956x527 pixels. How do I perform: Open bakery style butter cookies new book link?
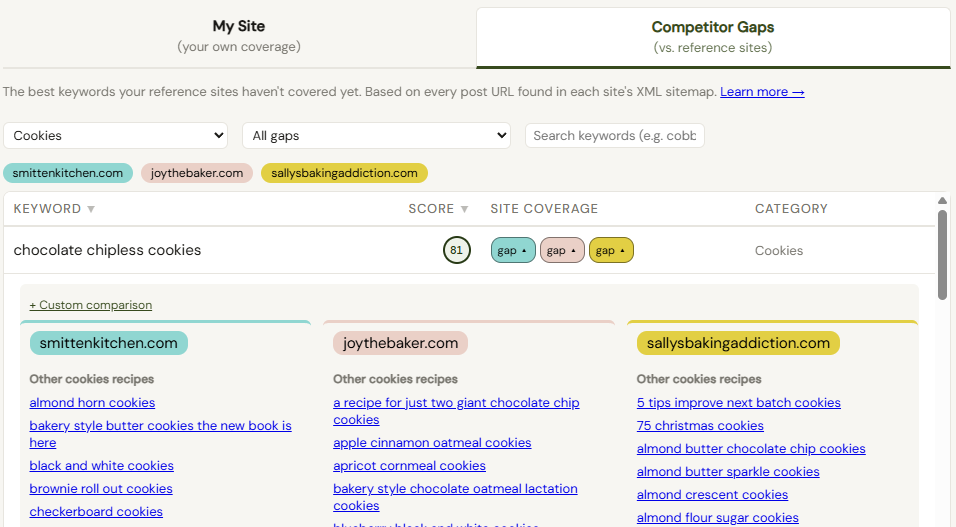pyautogui.click(x=160, y=434)
